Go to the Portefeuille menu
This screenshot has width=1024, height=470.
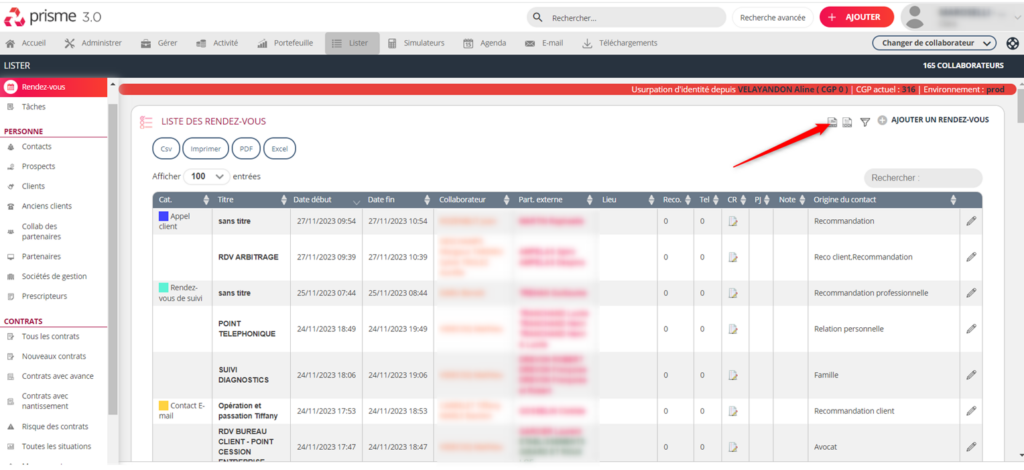tap(285, 43)
